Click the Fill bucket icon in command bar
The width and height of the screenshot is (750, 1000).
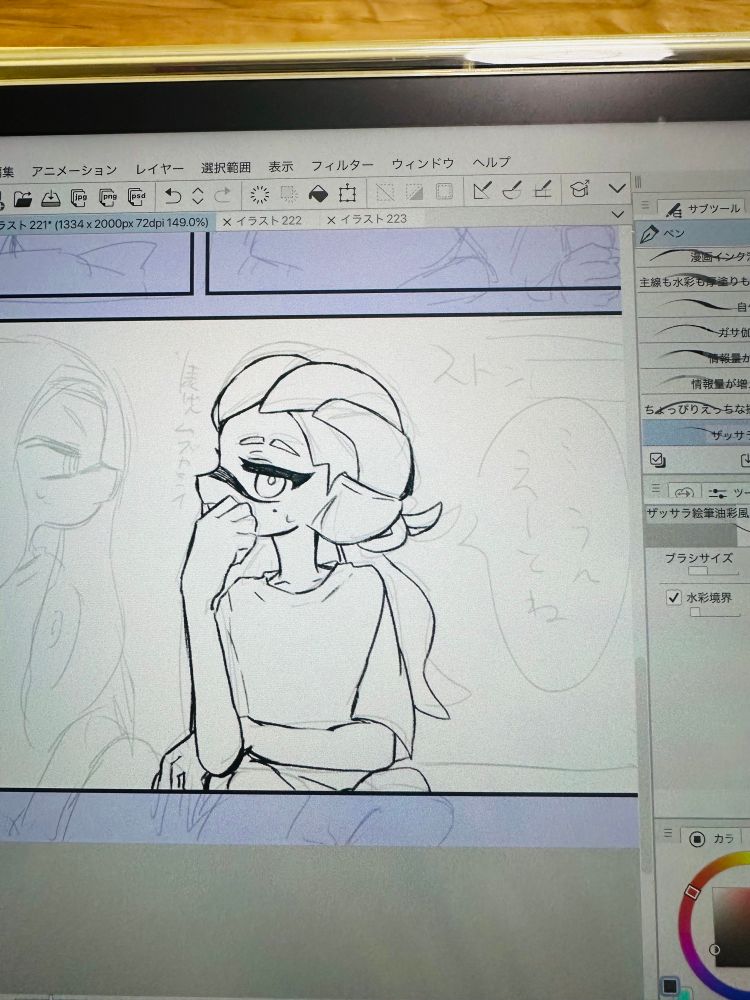click(x=318, y=193)
